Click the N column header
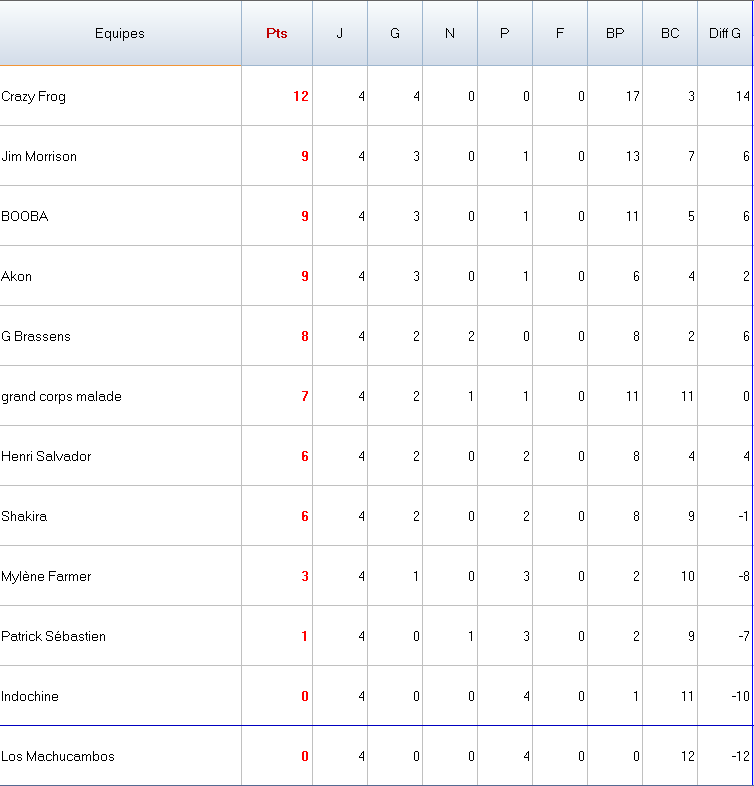 pos(450,33)
